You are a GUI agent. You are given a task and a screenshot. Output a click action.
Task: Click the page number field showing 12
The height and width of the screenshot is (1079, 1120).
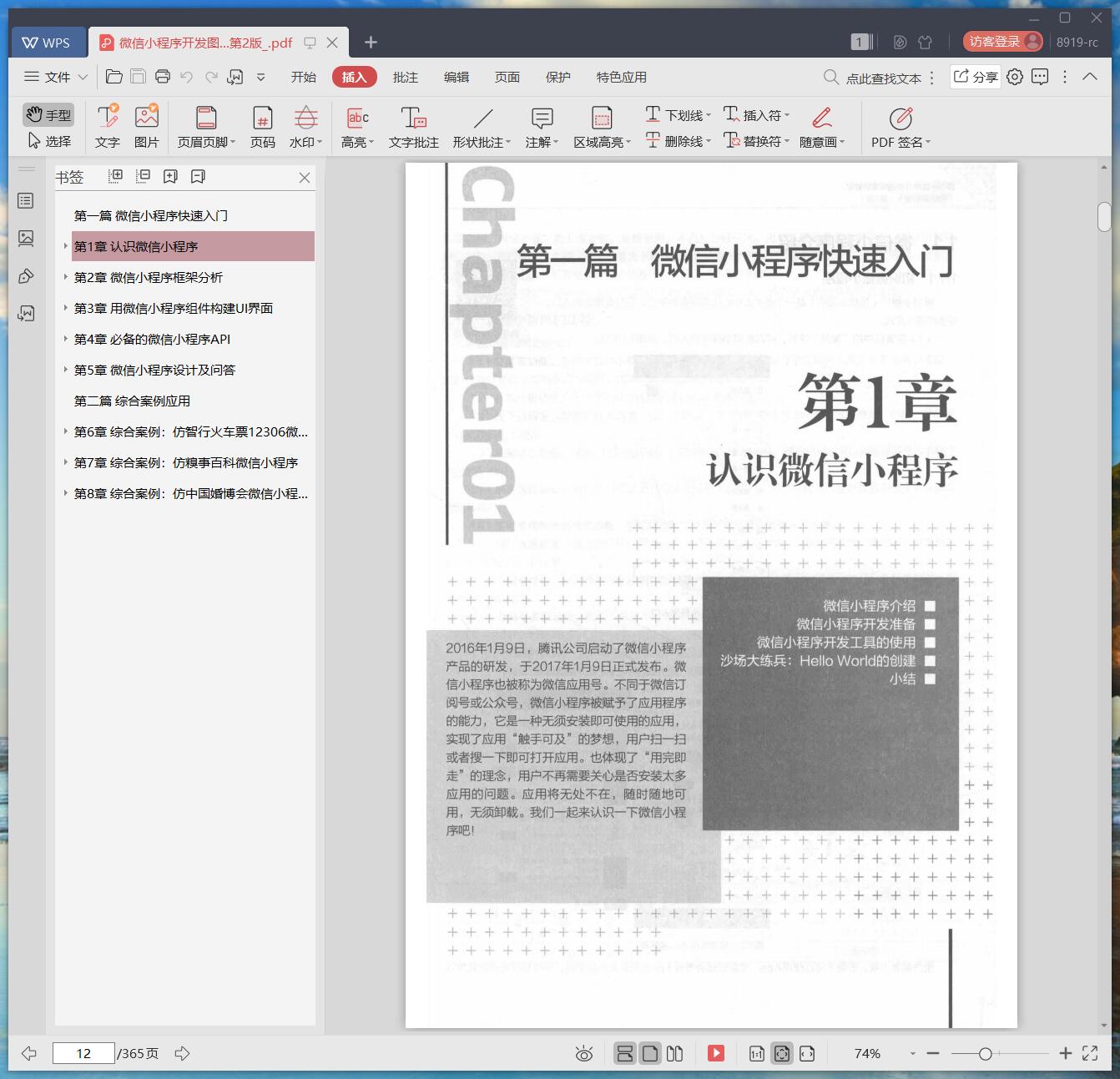[x=83, y=1053]
